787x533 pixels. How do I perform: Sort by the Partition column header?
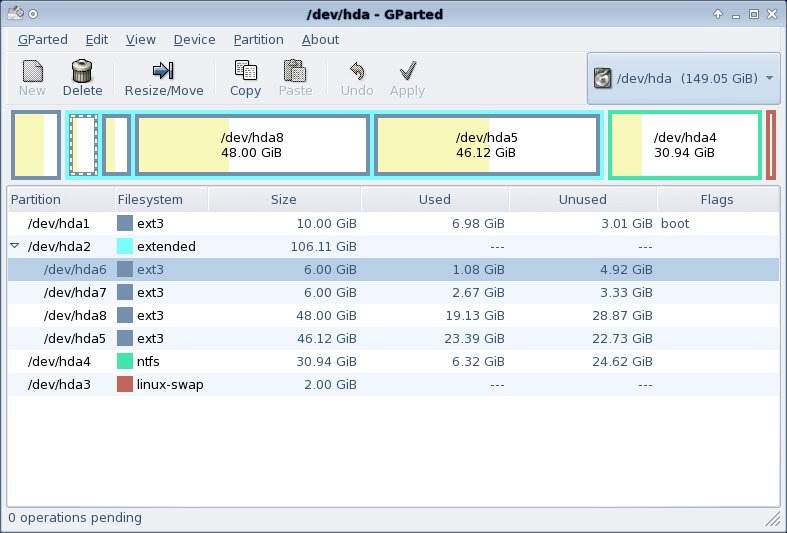click(x=60, y=200)
